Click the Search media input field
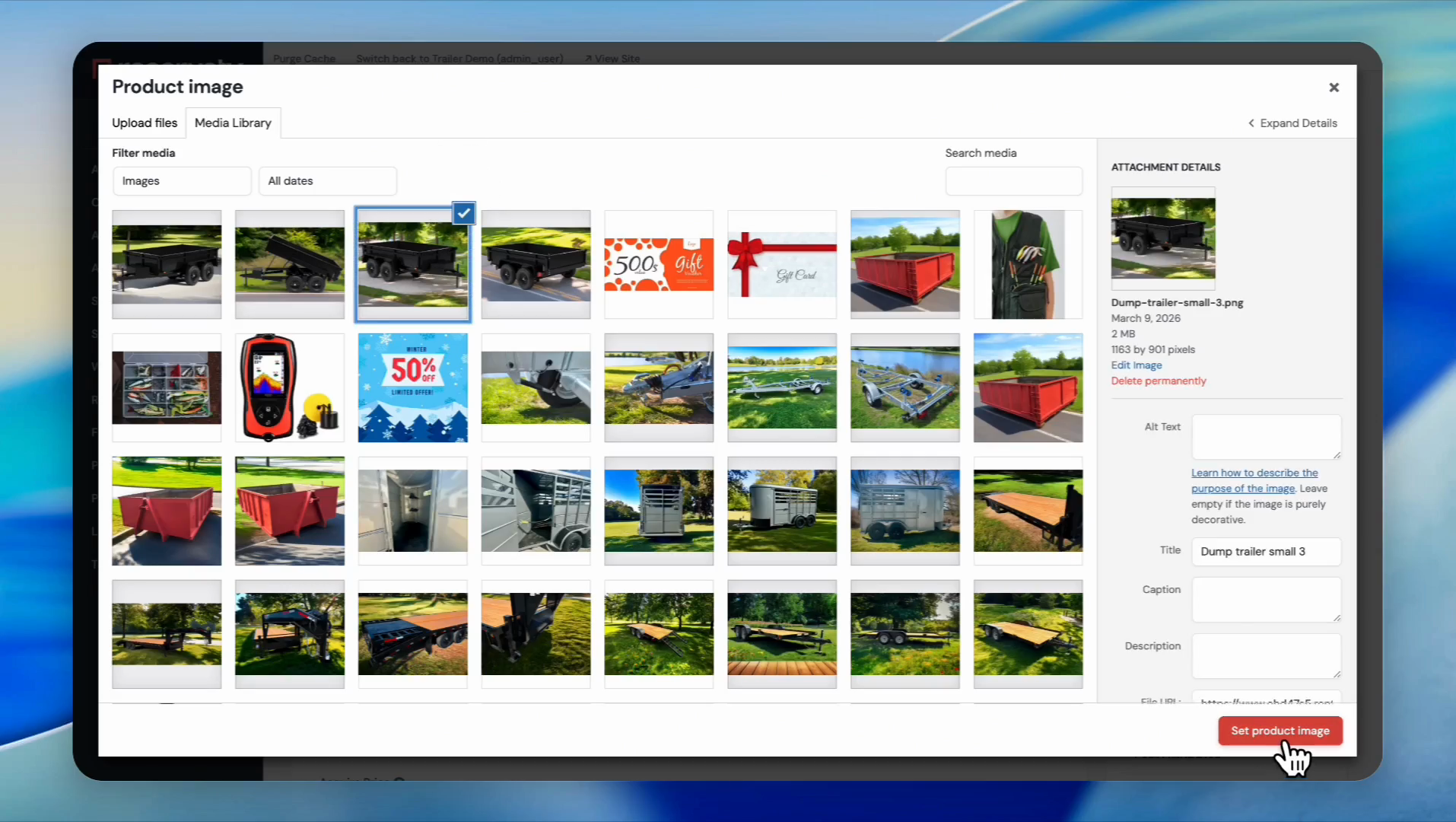Screen dimensions: 1456x822 tap(1013, 181)
